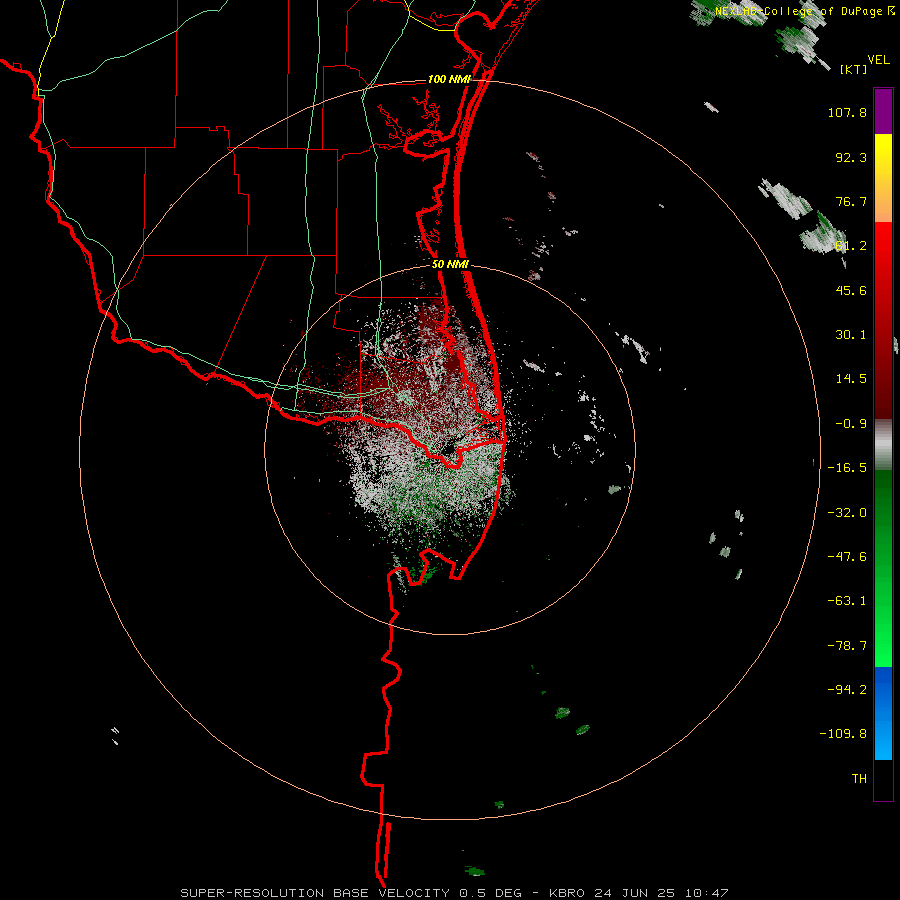Image resolution: width=900 pixels, height=900 pixels.
Task: Pick the black TH segment of the velocity scale
Action: click(883, 779)
